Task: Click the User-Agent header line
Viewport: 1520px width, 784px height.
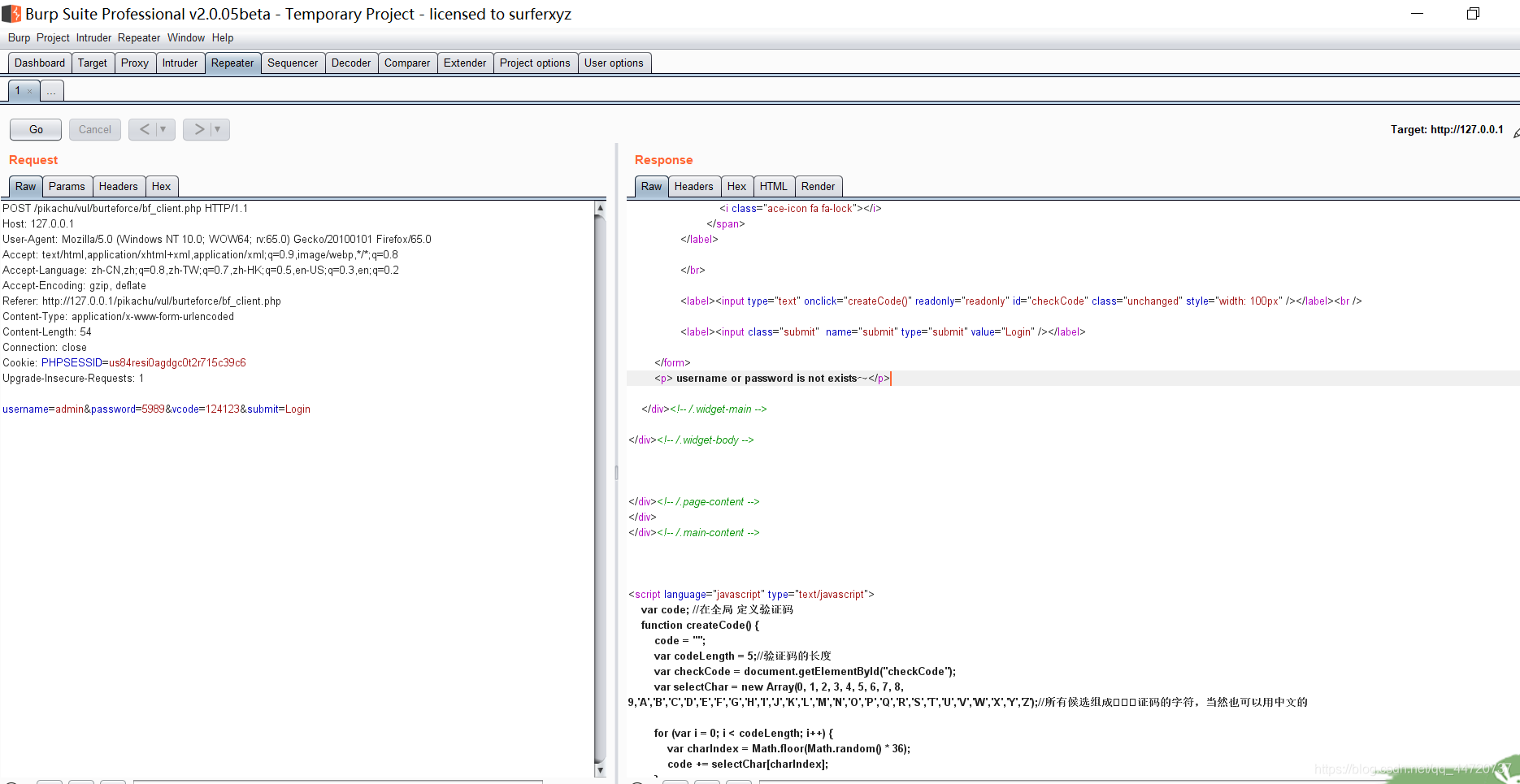Action: tap(217, 239)
